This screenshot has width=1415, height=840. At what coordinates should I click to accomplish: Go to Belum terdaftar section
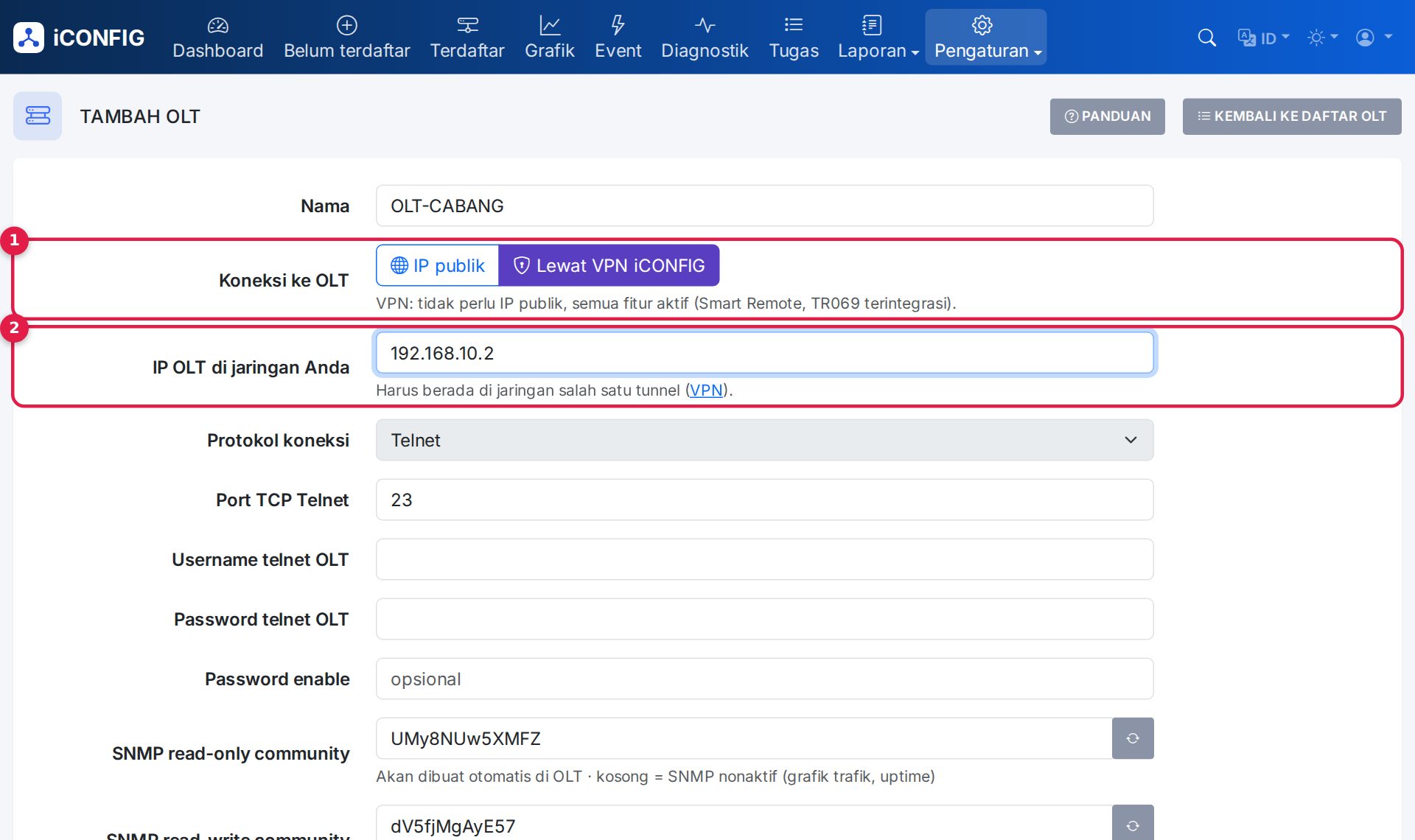(x=346, y=38)
